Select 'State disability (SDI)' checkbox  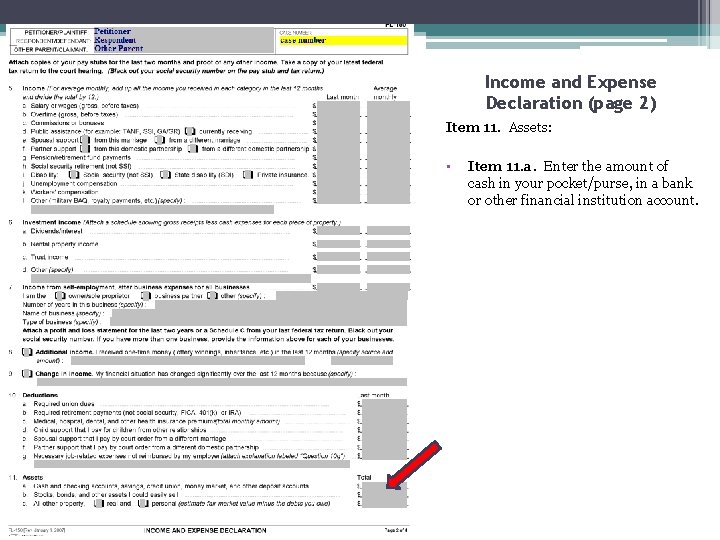coord(165,174)
